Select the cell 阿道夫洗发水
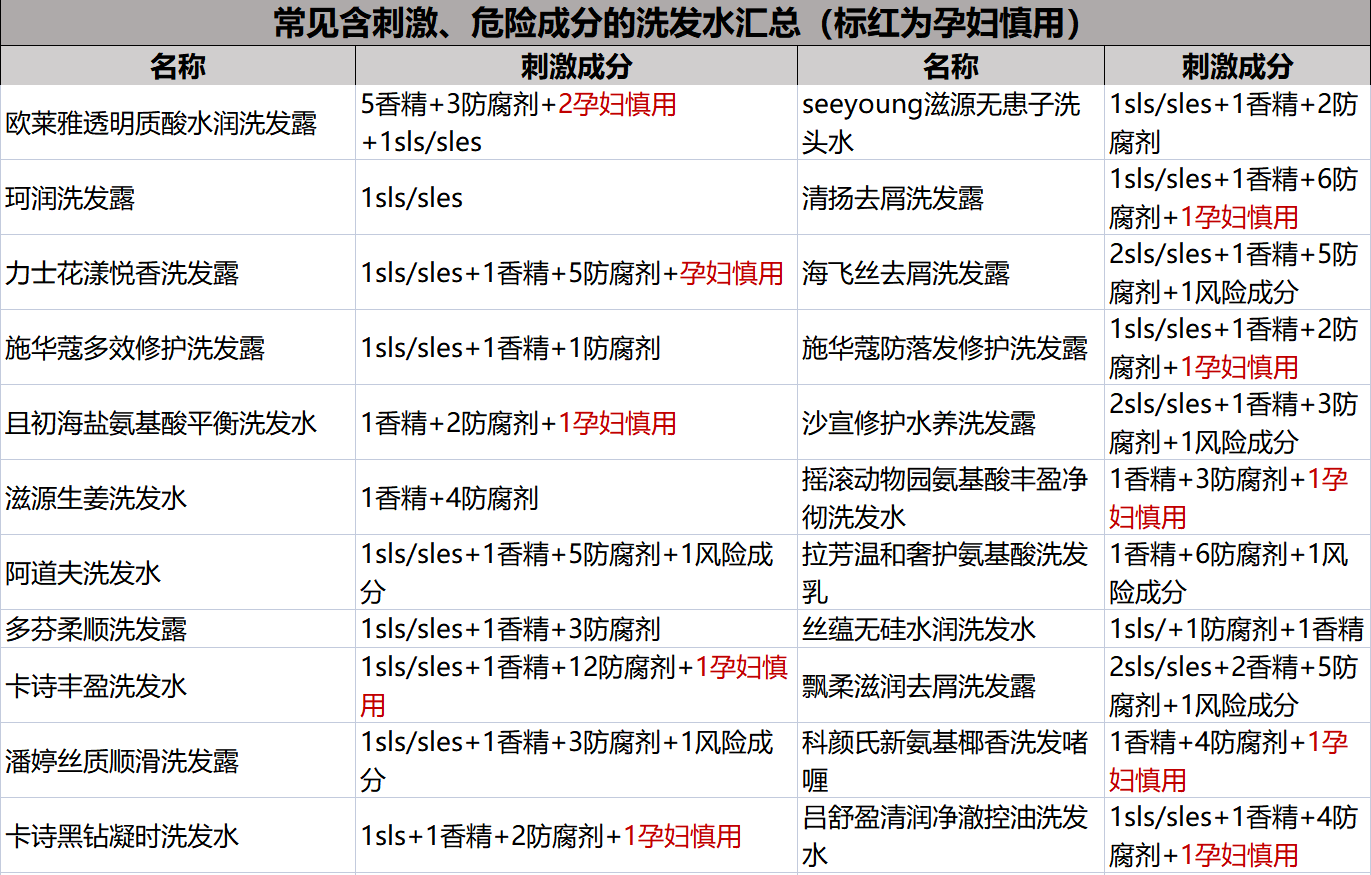The image size is (1371, 875). point(178,572)
